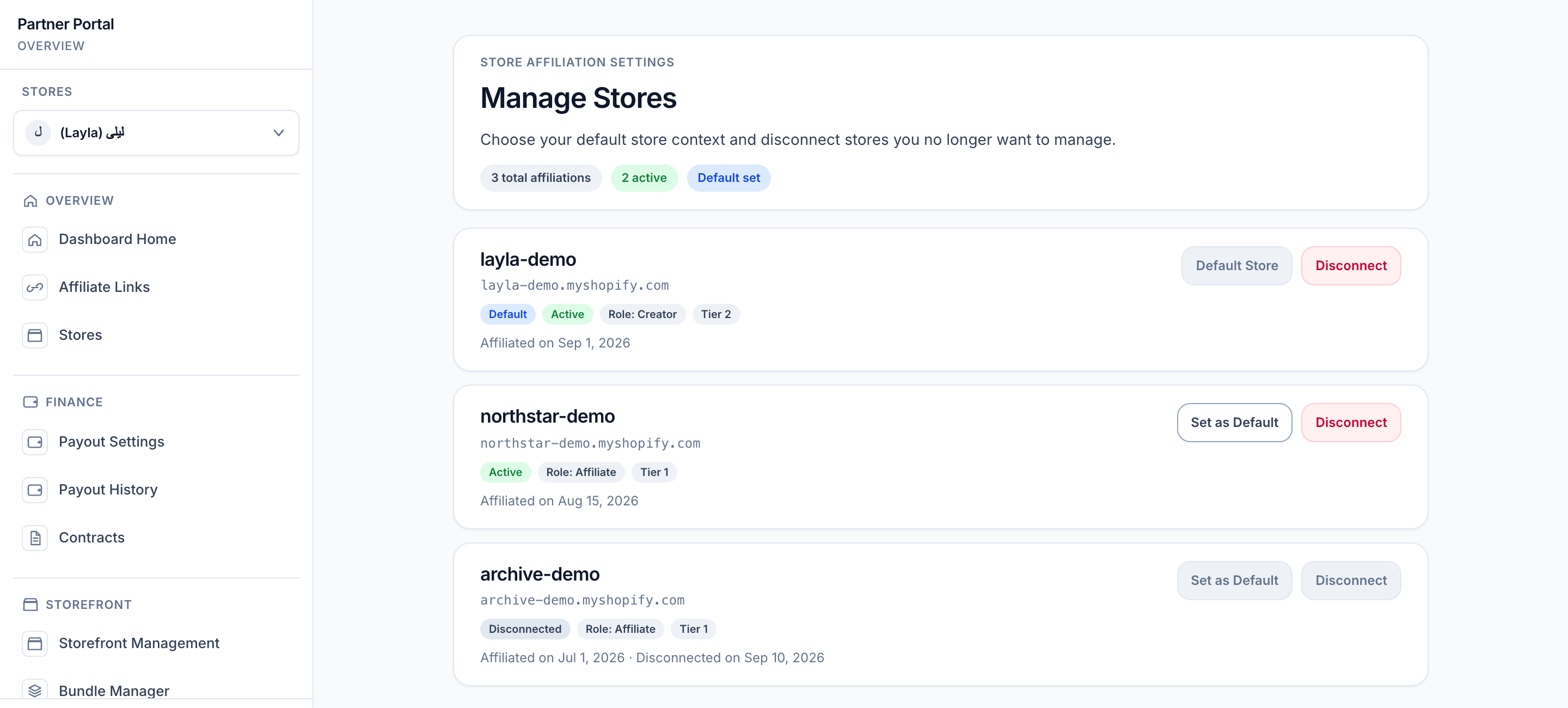Set northstar-demo as Default
This screenshot has height=708, width=1568.
[x=1234, y=423]
